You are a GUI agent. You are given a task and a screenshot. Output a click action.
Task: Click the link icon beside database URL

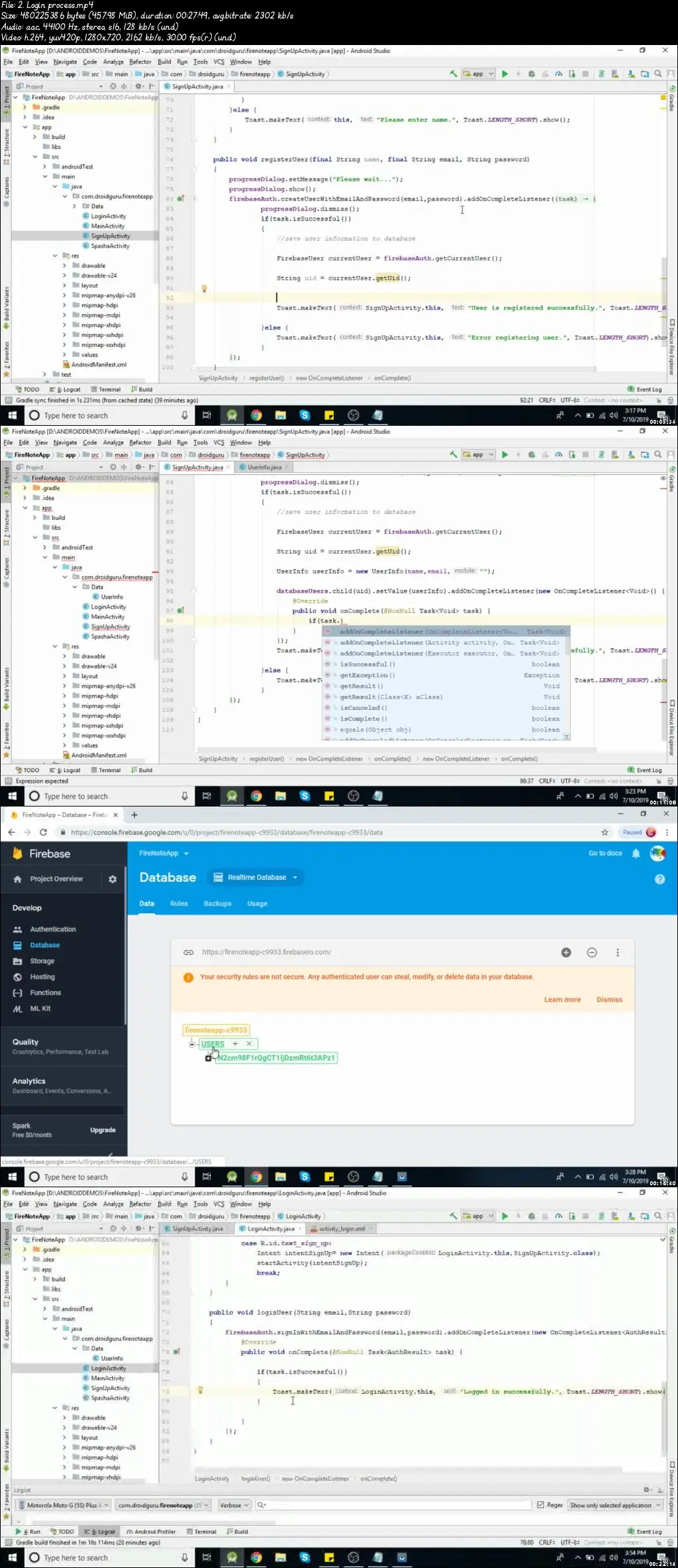[189, 952]
